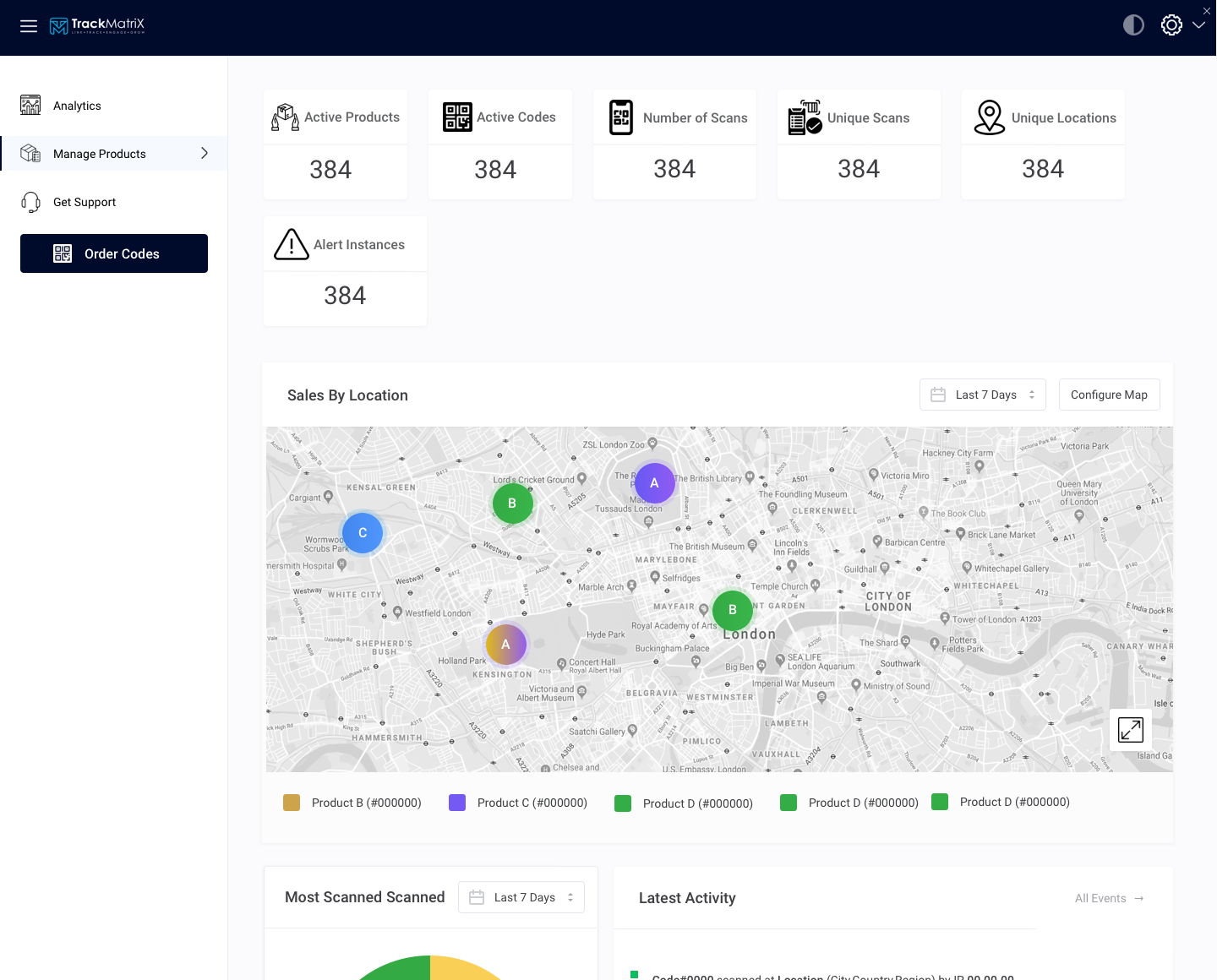1217x980 pixels.
Task: Click the QR icon in Order Codes
Action: [63, 253]
